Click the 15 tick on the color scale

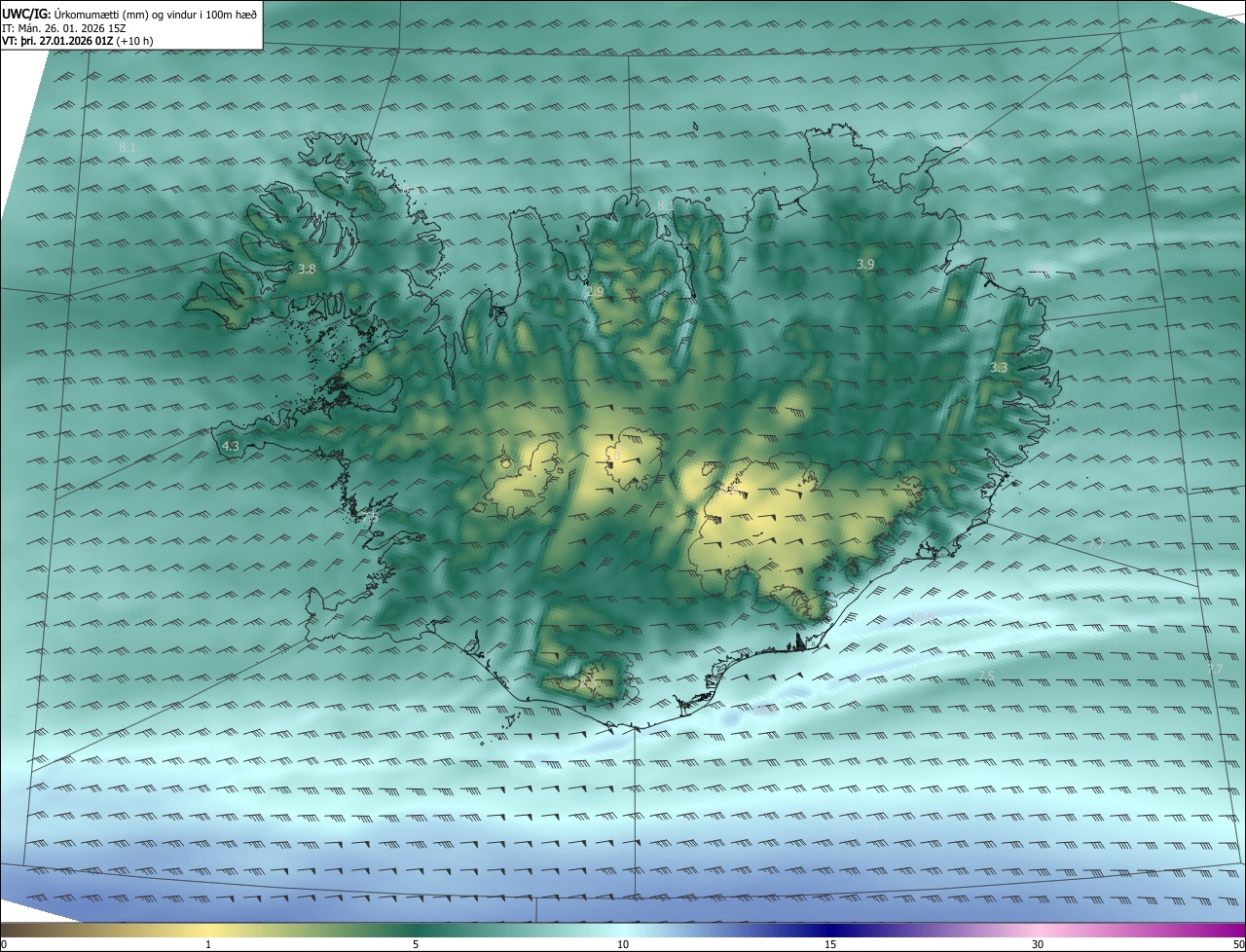(830, 944)
